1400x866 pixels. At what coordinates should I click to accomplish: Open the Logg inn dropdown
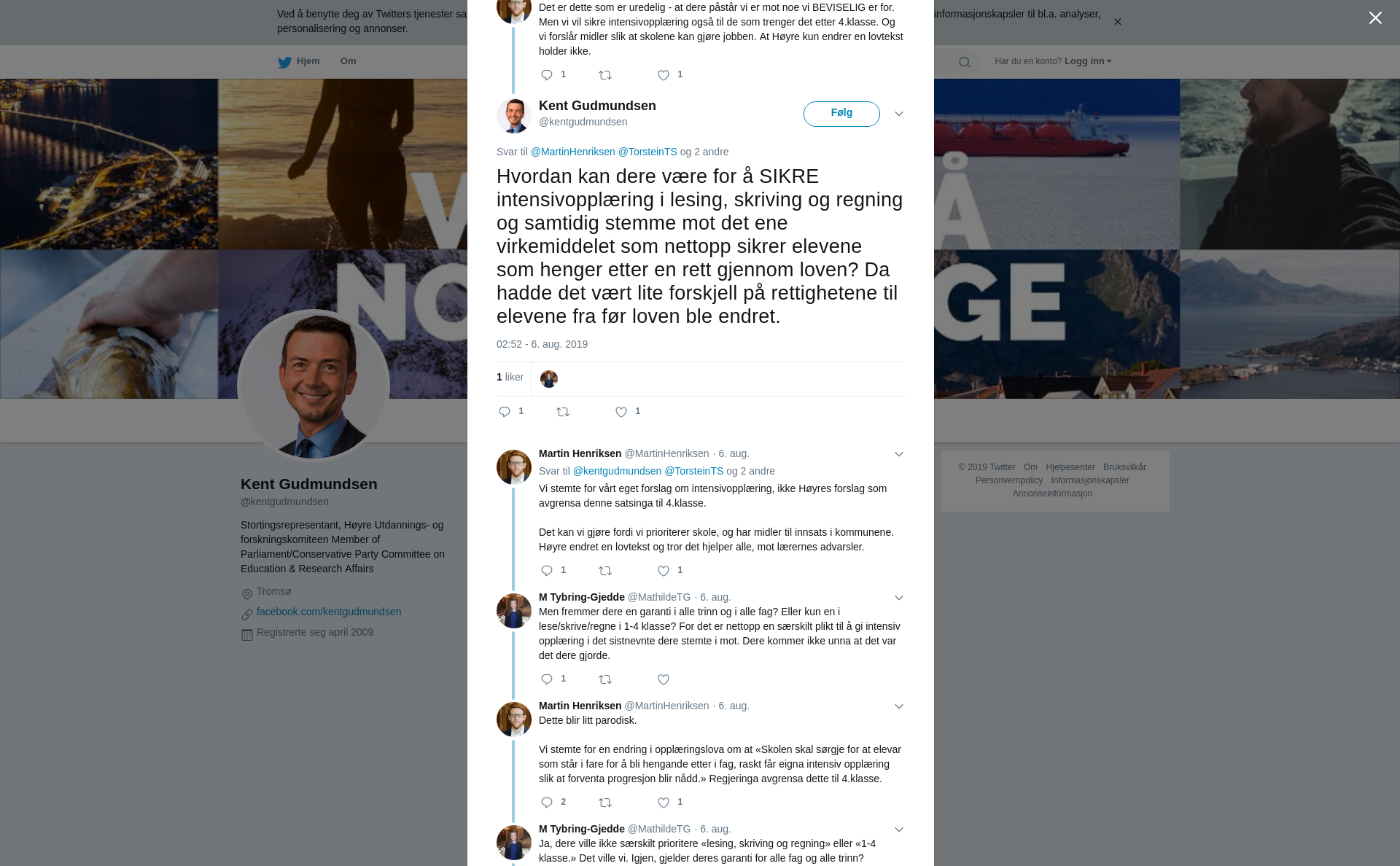pyautogui.click(x=1088, y=61)
